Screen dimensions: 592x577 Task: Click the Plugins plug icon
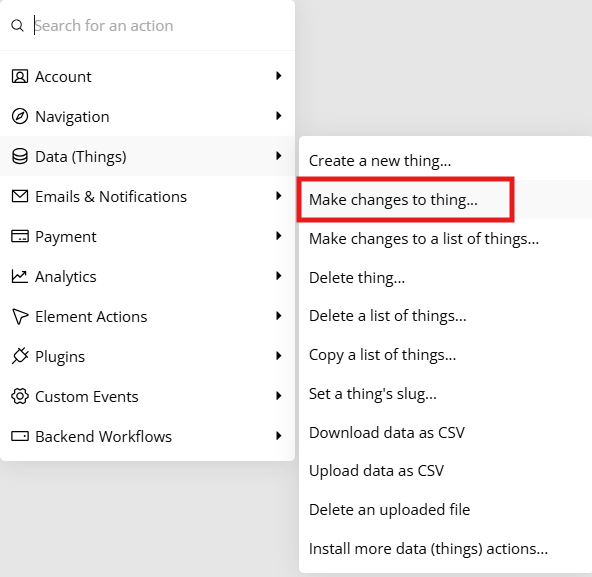tap(20, 356)
